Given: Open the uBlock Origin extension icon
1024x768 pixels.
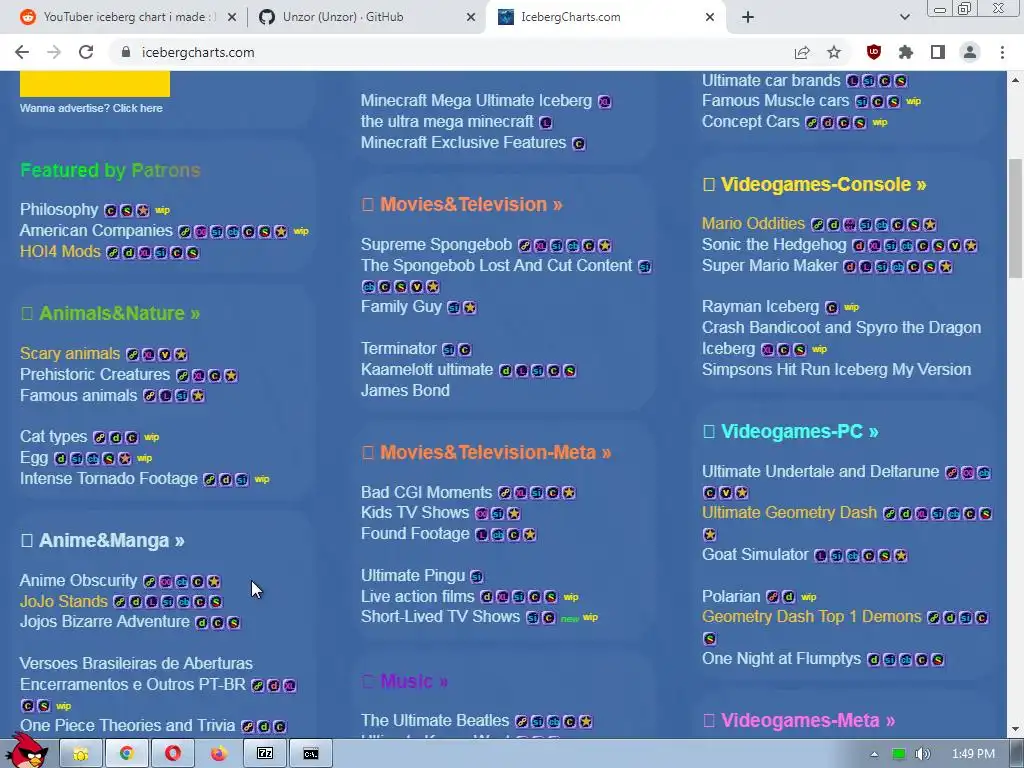Looking at the screenshot, I should coord(873,52).
